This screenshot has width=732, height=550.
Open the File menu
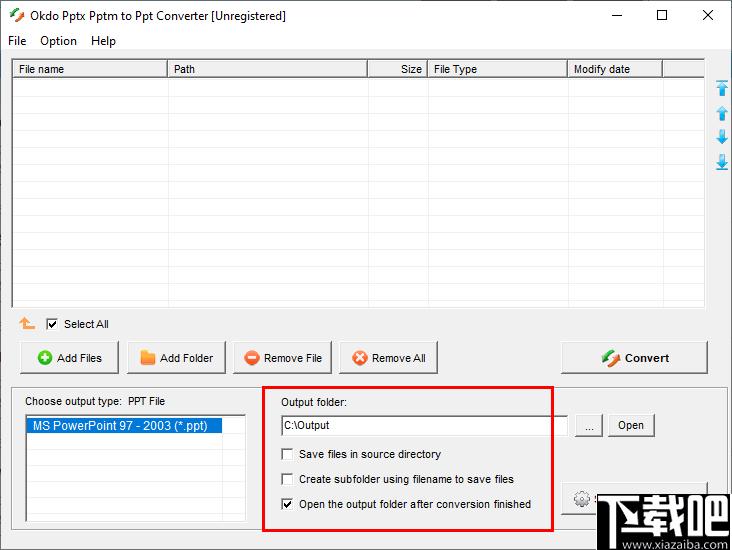click(x=17, y=41)
